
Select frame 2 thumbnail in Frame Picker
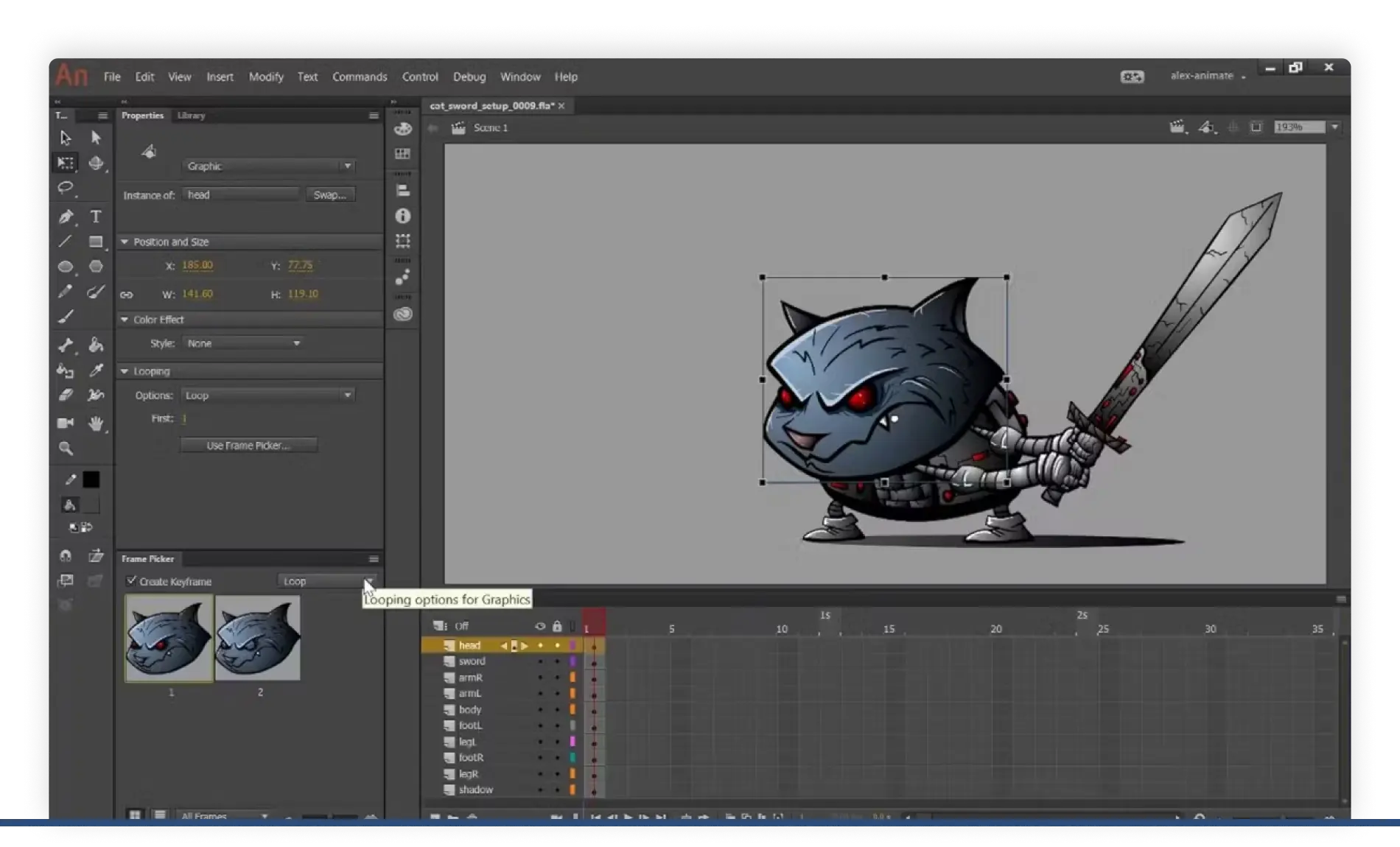pos(259,638)
